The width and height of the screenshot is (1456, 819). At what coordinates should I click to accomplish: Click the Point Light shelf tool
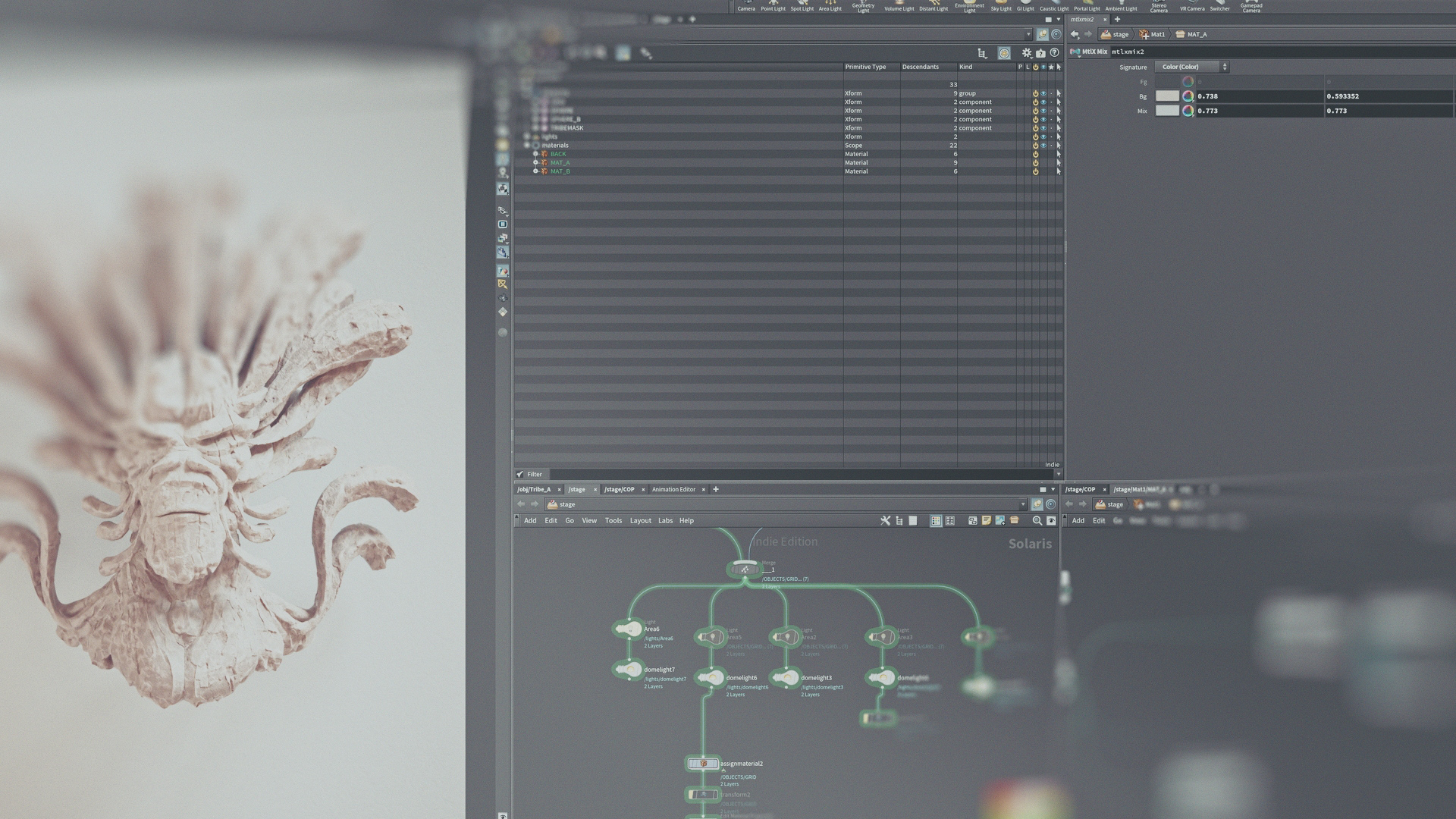pos(773,6)
